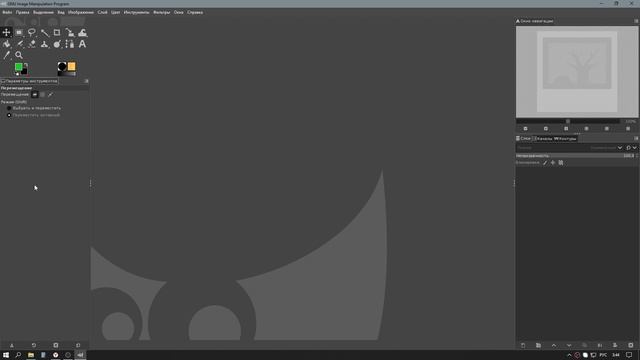The image size is (640, 360).
Task: Select the Paintbrush tool
Action: pos(19,44)
